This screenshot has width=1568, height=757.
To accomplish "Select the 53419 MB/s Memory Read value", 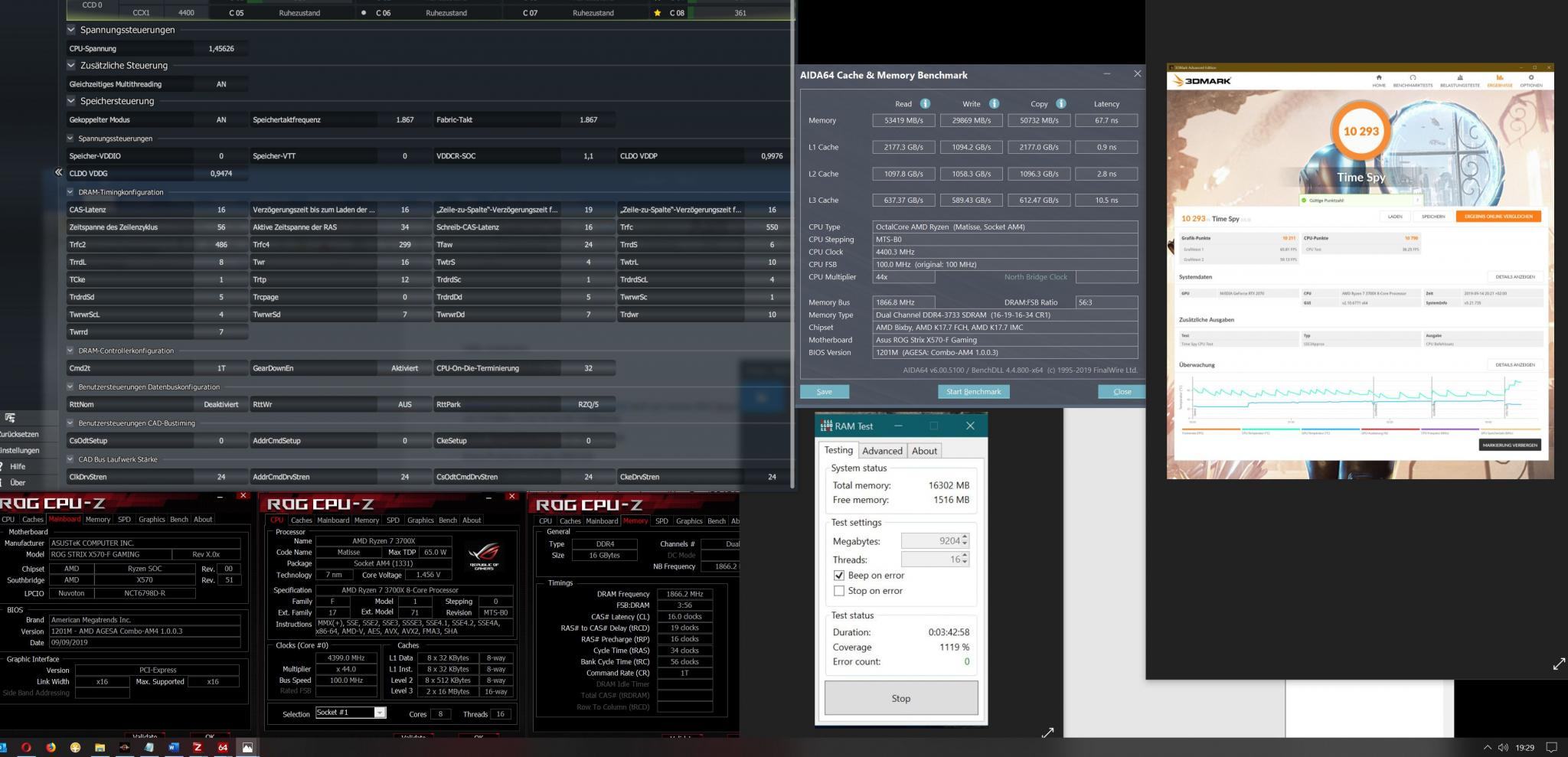I will (903, 120).
